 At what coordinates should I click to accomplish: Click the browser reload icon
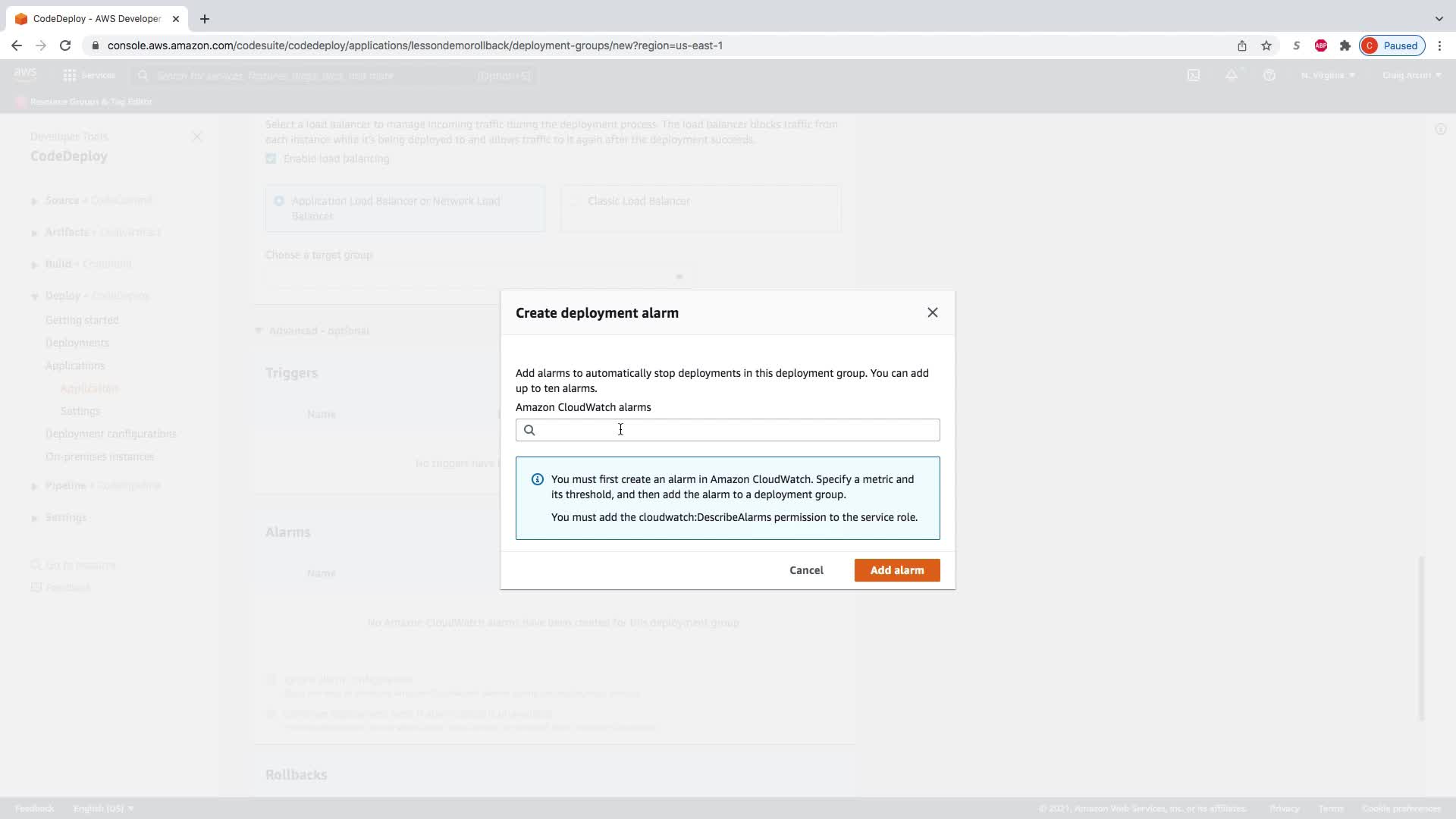(65, 45)
